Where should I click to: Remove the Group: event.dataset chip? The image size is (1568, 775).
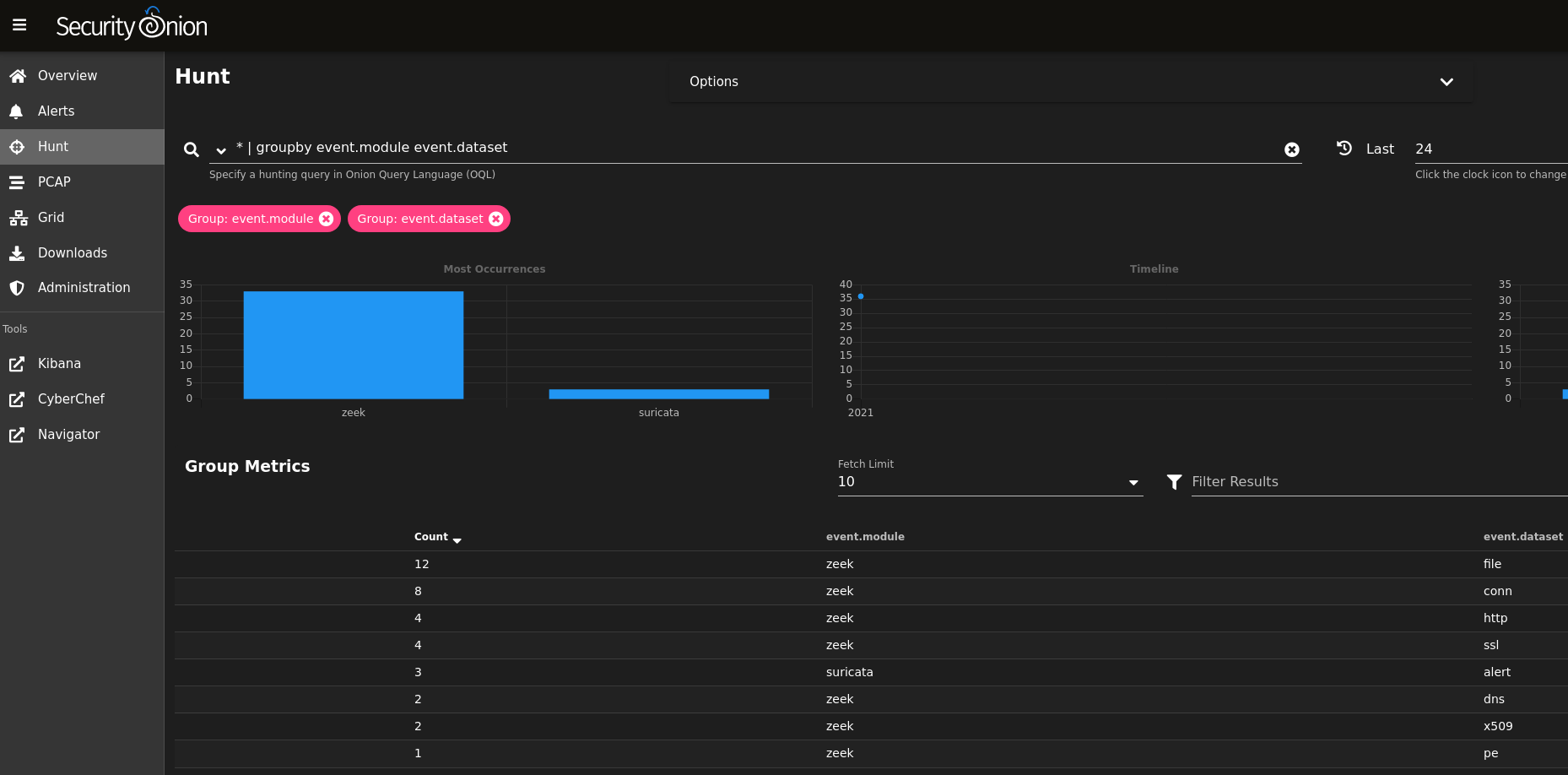coord(496,219)
